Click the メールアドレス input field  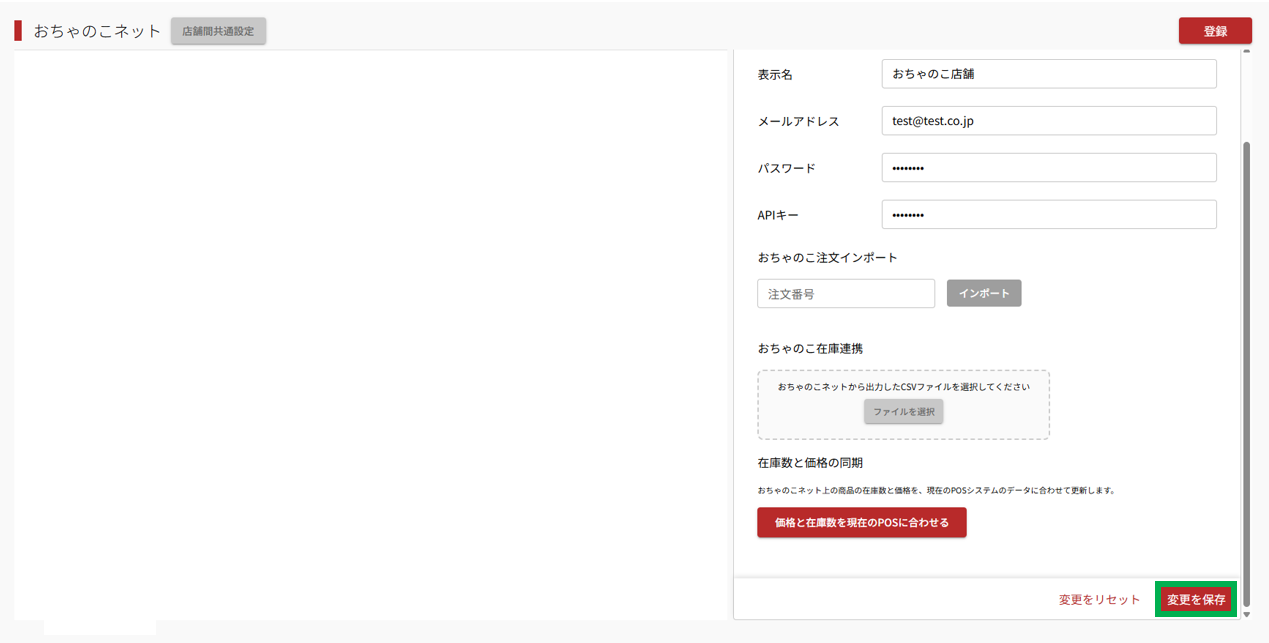[1048, 121]
